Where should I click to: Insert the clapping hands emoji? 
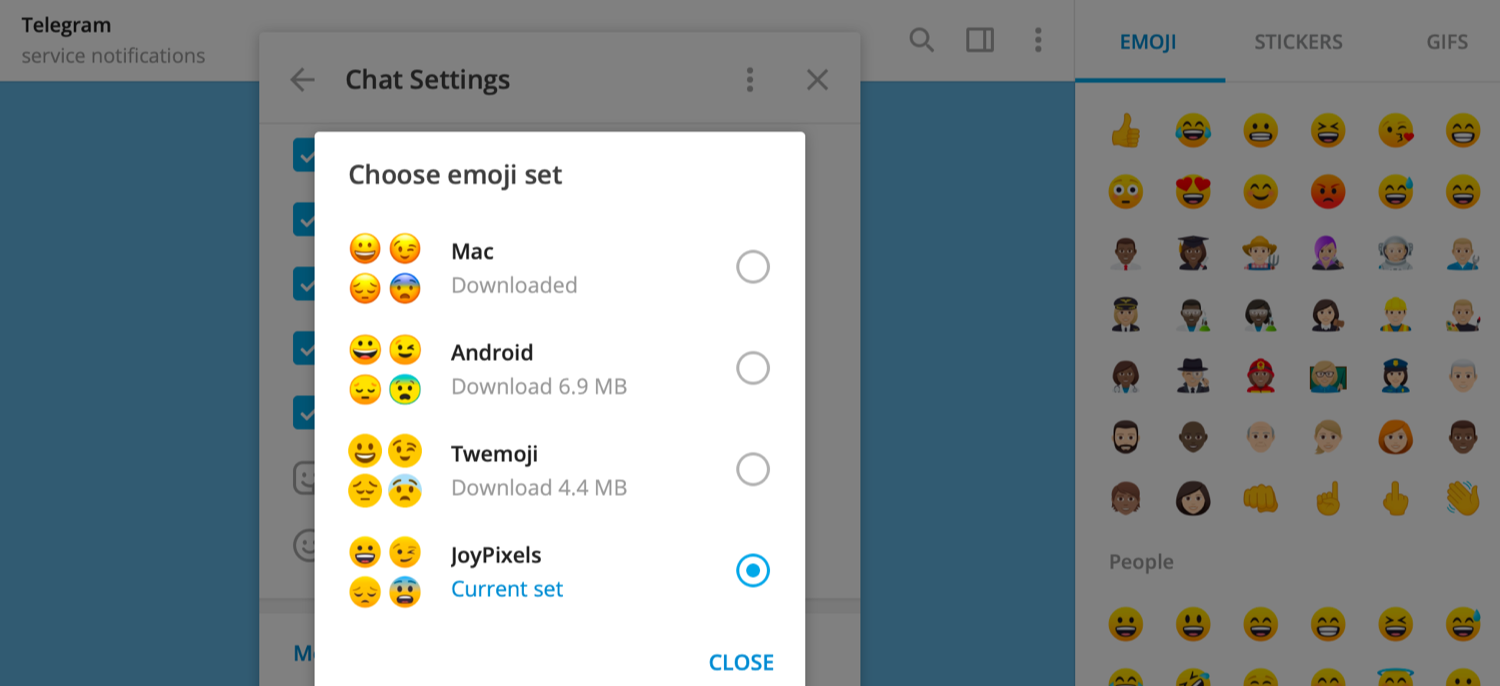[x=1463, y=497]
